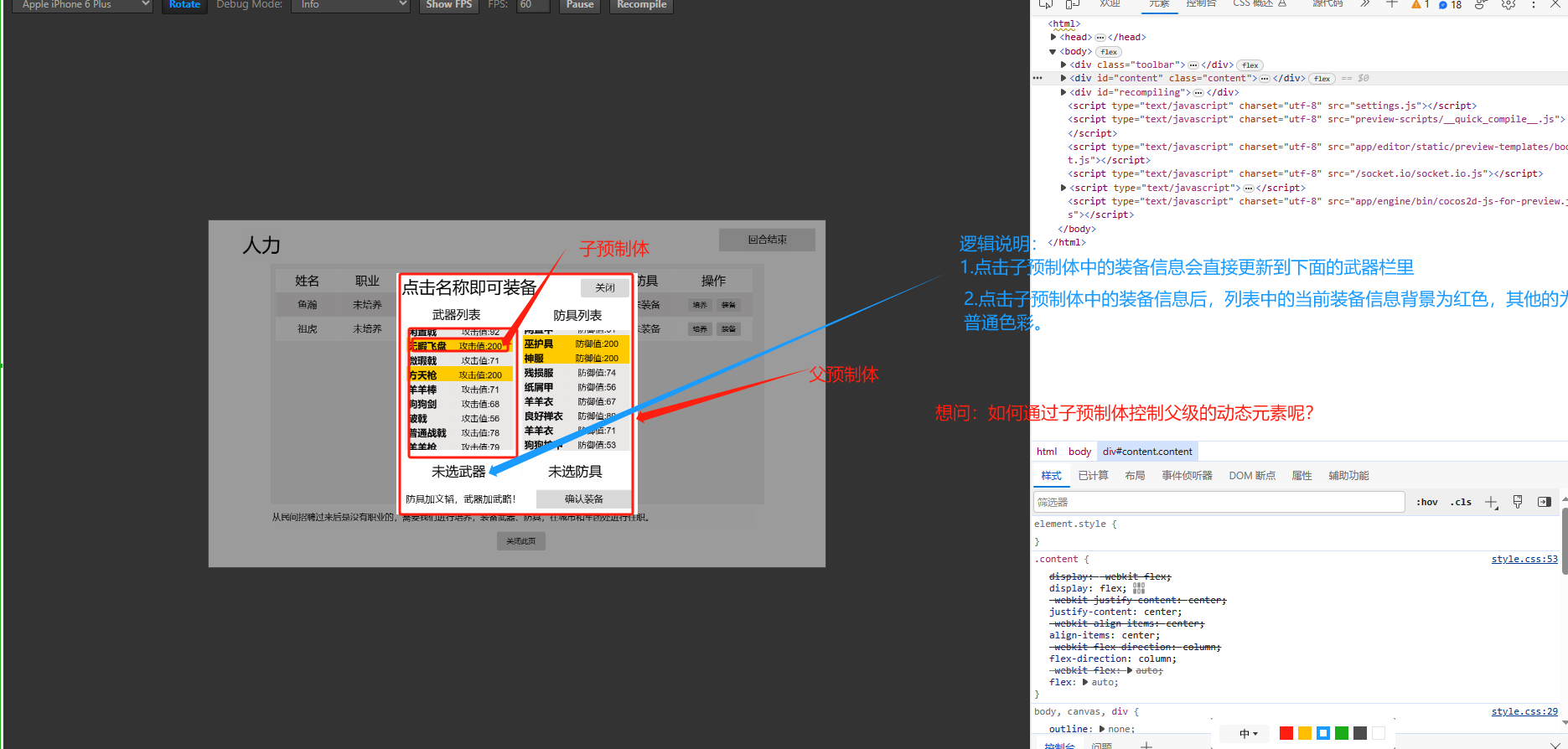Viewport: 1568px width, 749px height.
Task: Open the style.css:29 source link
Action: tap(1524, 711)
